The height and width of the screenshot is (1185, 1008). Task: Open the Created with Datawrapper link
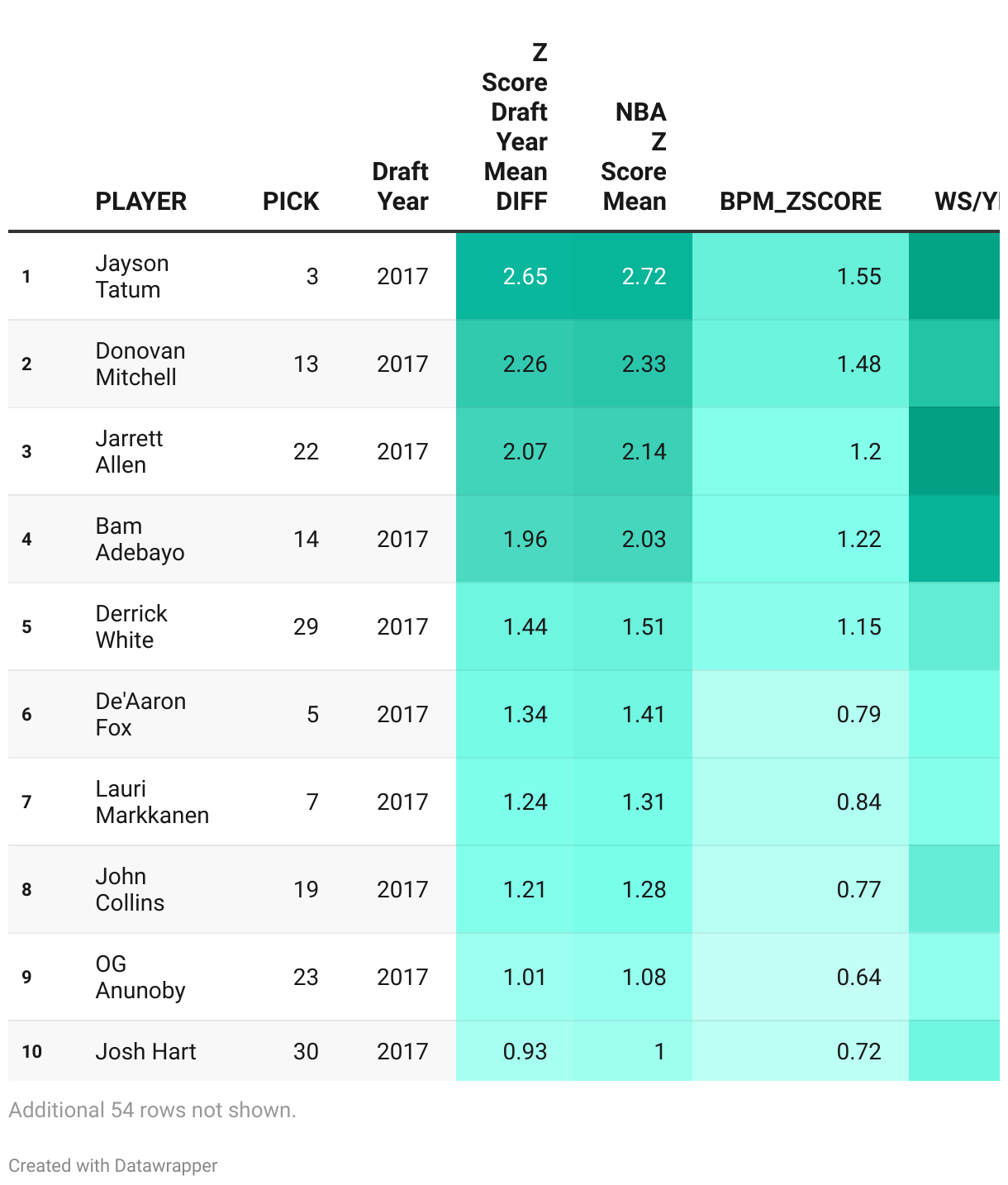pyautogui.click(x=113, y=1165)
